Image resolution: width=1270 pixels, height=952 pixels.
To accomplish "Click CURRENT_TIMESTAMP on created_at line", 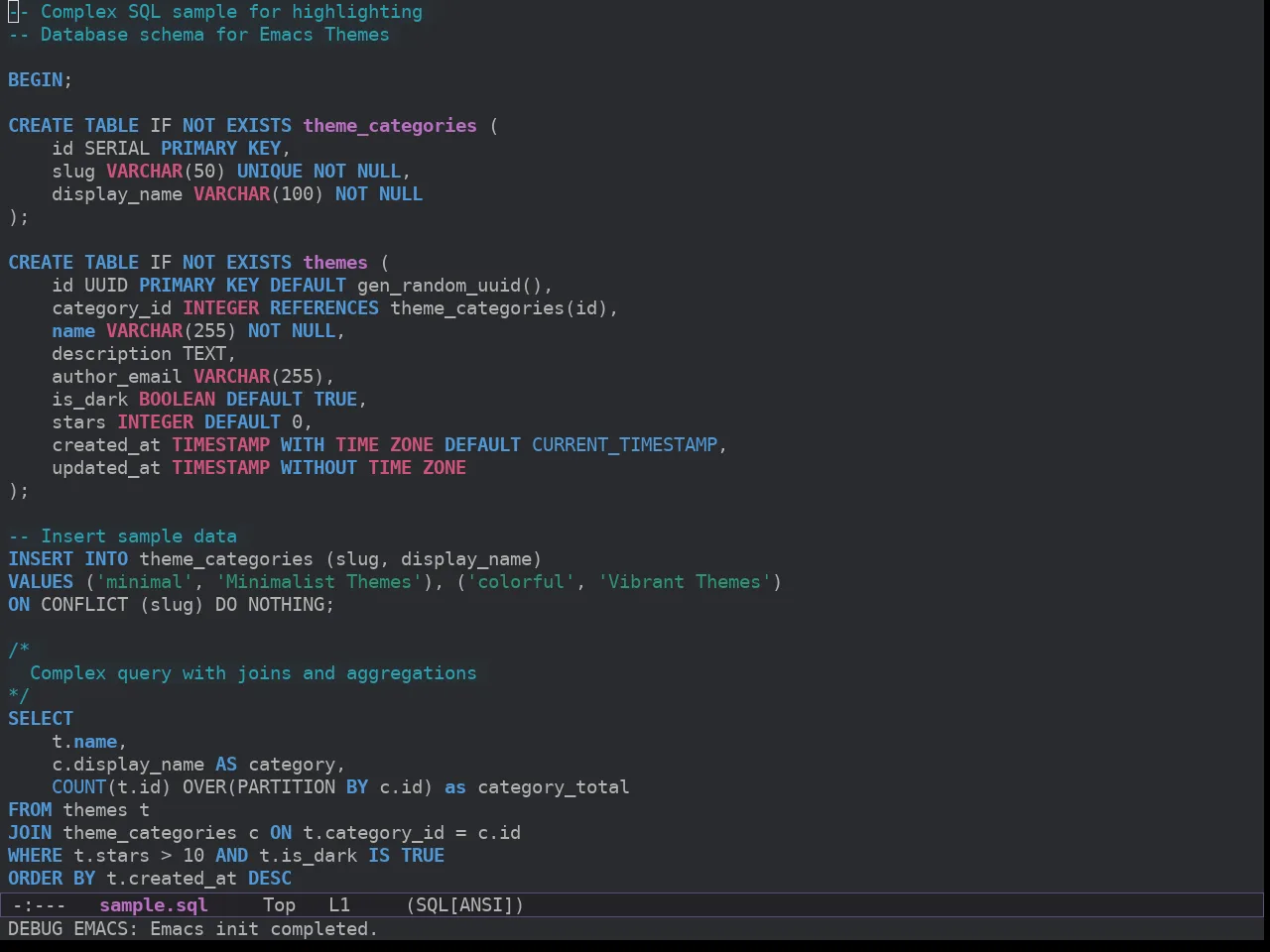I will [x=624, y=445].
